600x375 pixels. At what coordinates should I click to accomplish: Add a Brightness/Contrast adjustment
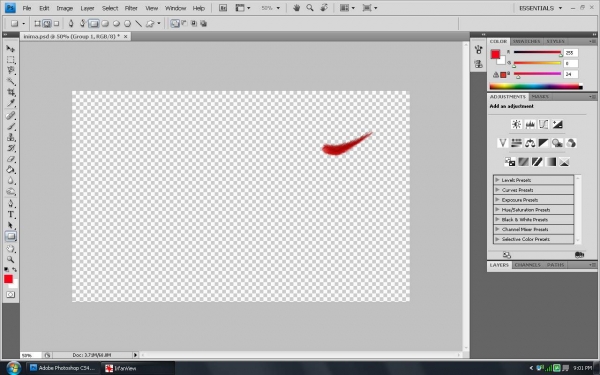click(516, 124)
